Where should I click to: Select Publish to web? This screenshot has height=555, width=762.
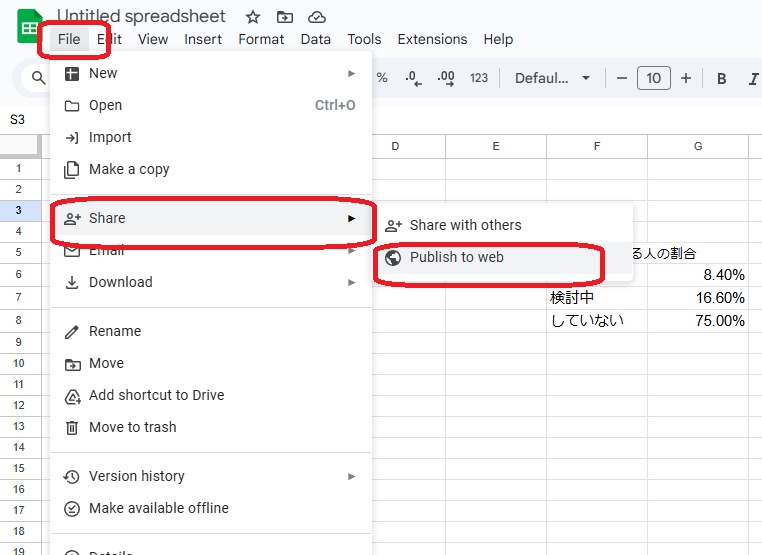(x=503, y=257)
